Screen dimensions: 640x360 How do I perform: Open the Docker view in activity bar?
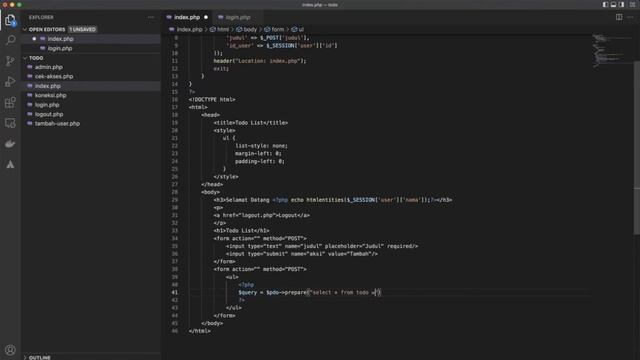[x=10, y=144]
